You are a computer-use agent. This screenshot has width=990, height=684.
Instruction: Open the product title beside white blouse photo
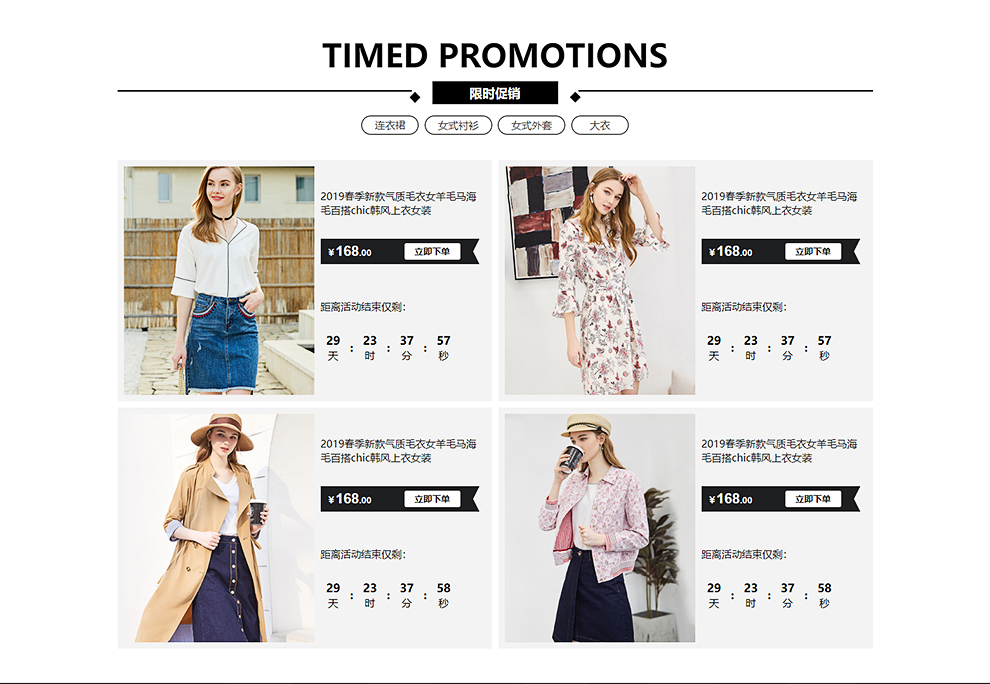(398, 203)
